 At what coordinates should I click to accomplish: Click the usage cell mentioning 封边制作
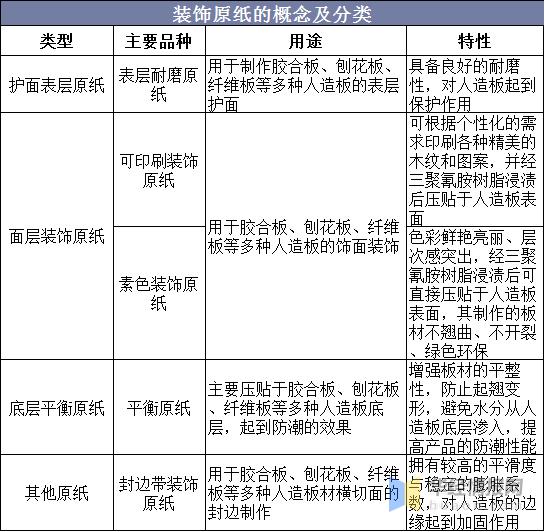coord(306,492)
